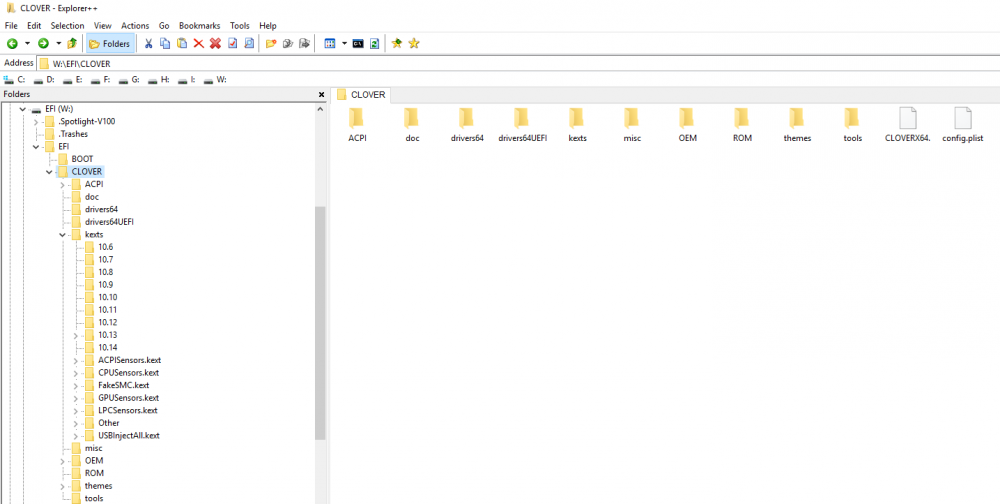The width and height of the screenshot is (1000, 504).
Task: Open the Search magnifier tool
Action: pyautogui.click(x=249, y=43)
